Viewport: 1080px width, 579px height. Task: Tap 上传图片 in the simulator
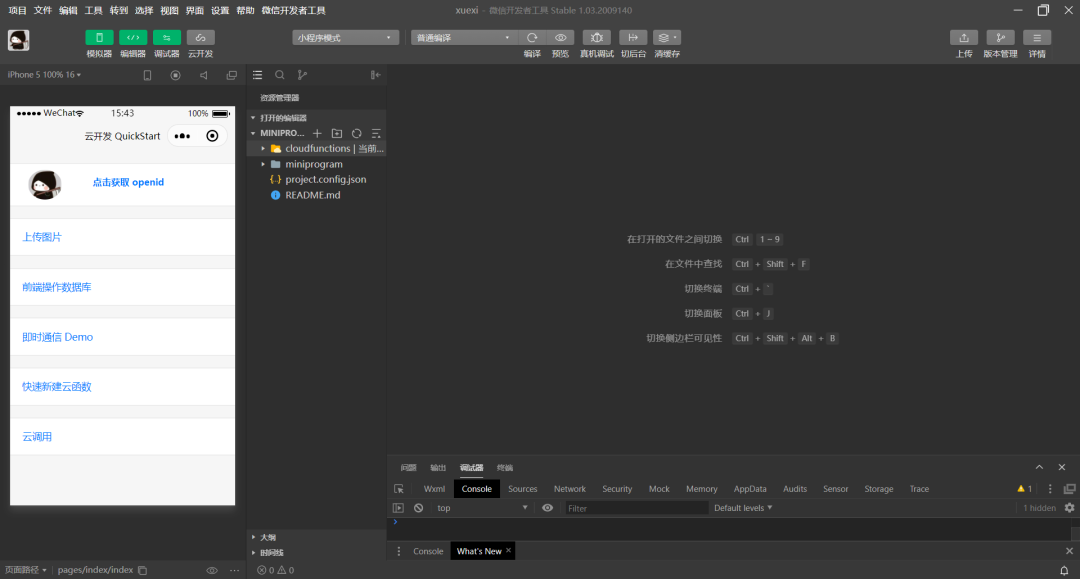(42, 237)
